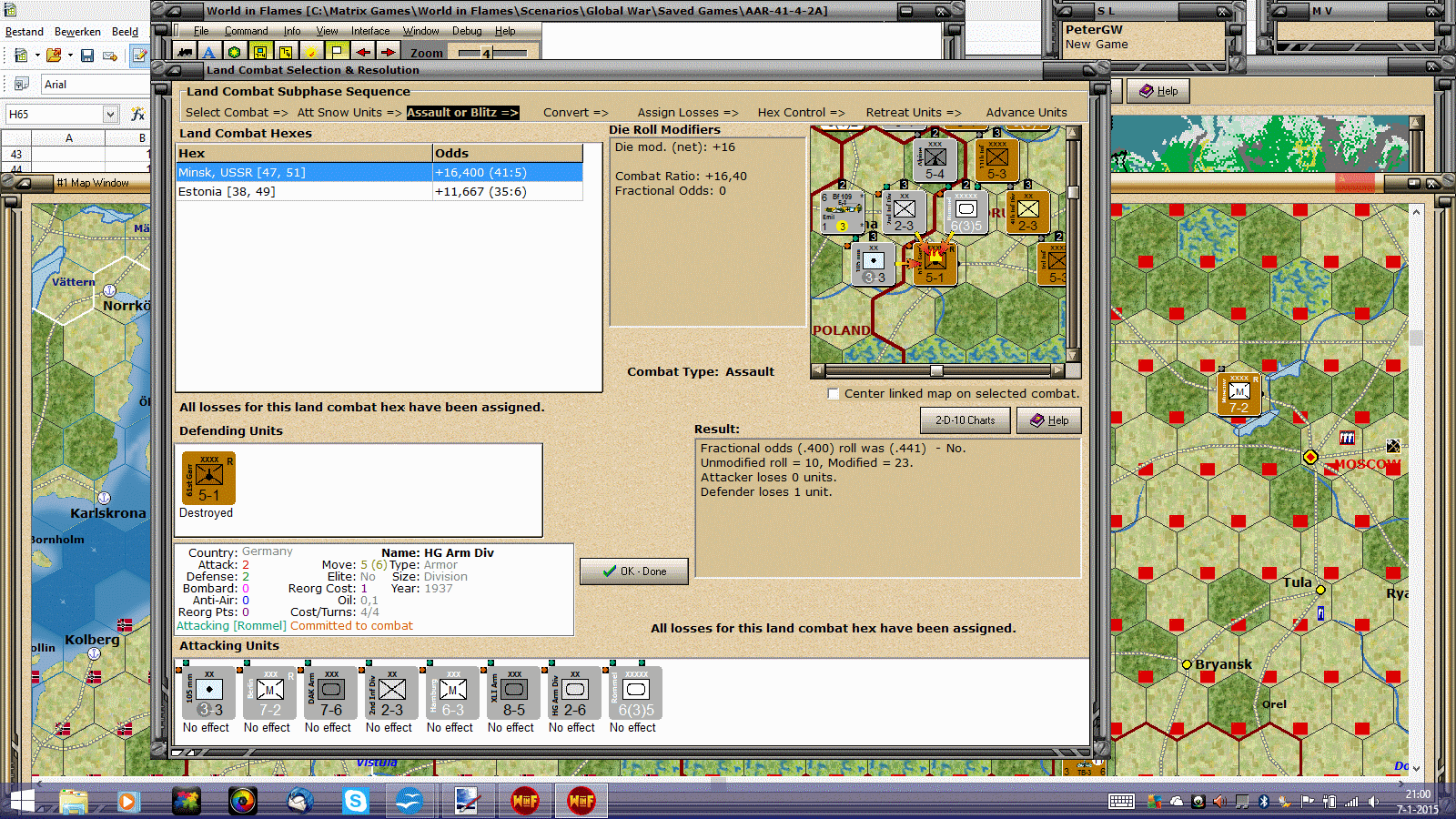Click the clock showing 21:00

(x=1418, y=794)
